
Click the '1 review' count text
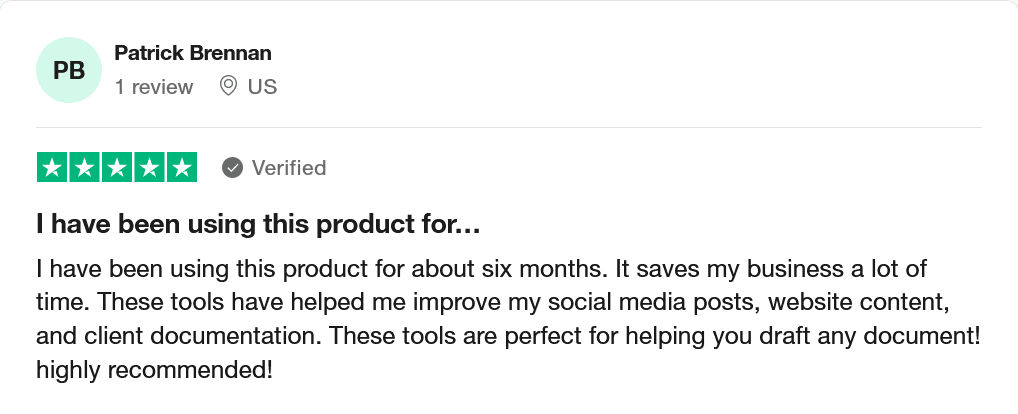(x=154, y=87)
